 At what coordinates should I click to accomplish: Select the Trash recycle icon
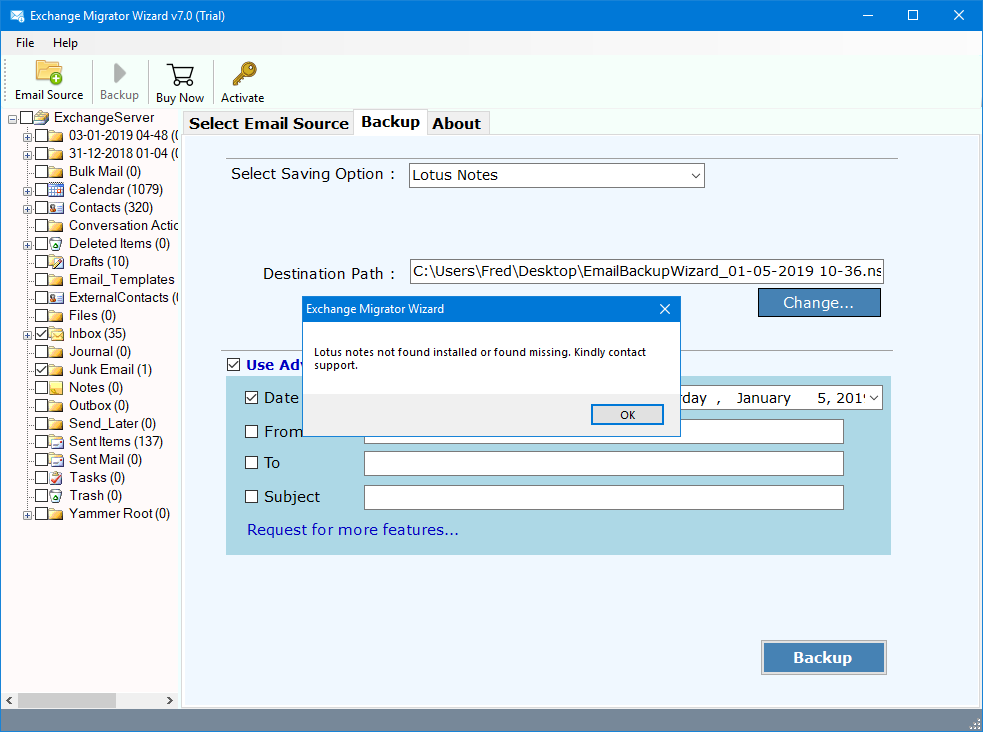[x=56, y=496]
